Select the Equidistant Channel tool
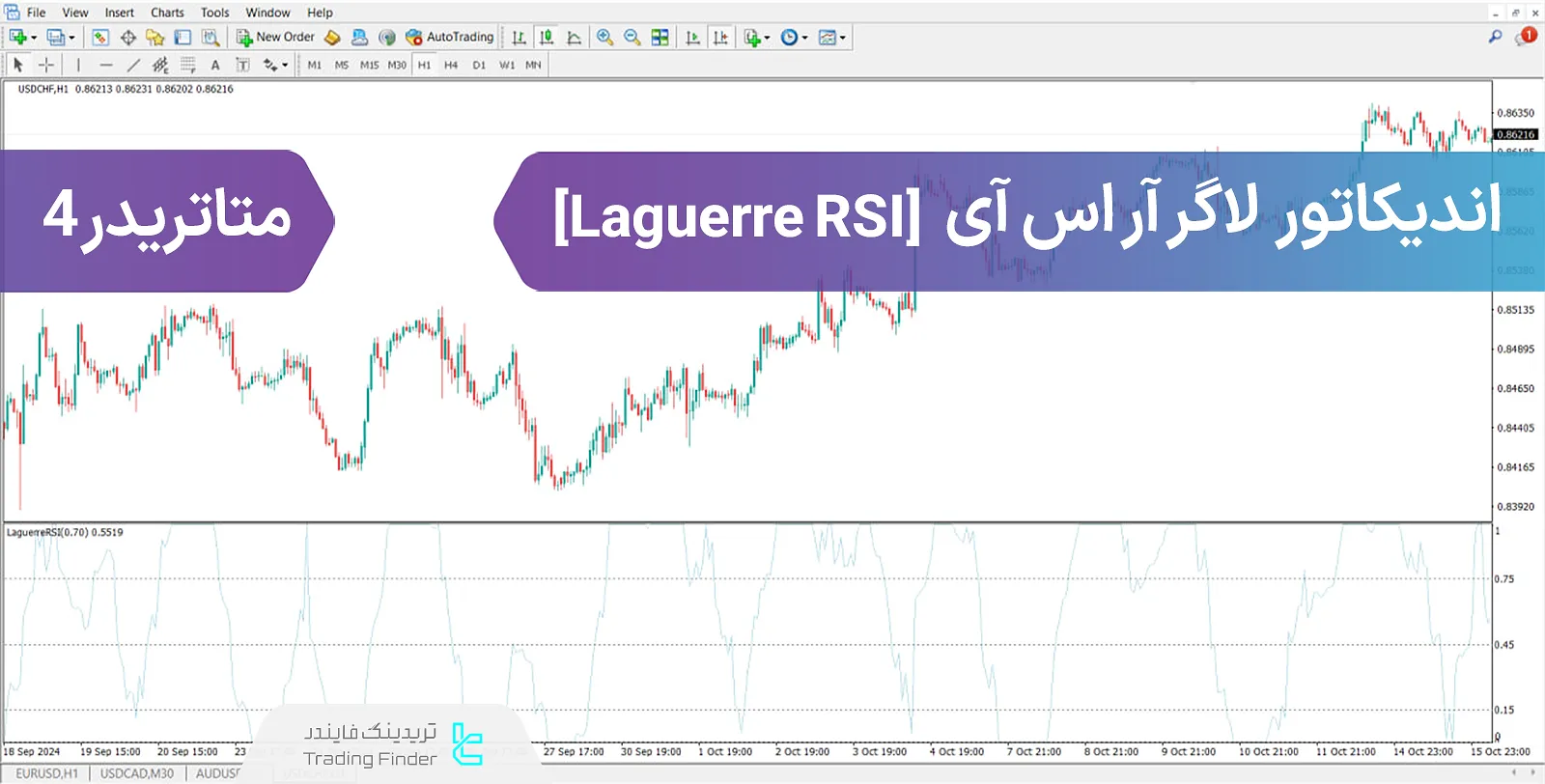 [160, 65]
